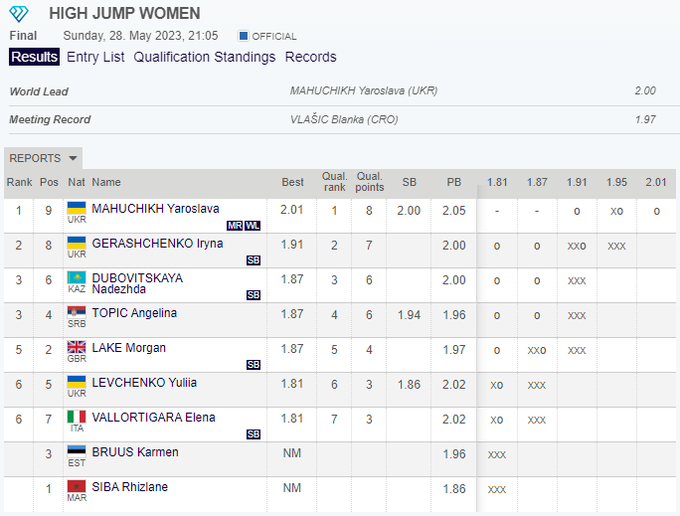The width and height of the screenshot is (680, 516).
Task: Click the MR badge on Mahuchikh's row
Action: click(x=235, y=226)
